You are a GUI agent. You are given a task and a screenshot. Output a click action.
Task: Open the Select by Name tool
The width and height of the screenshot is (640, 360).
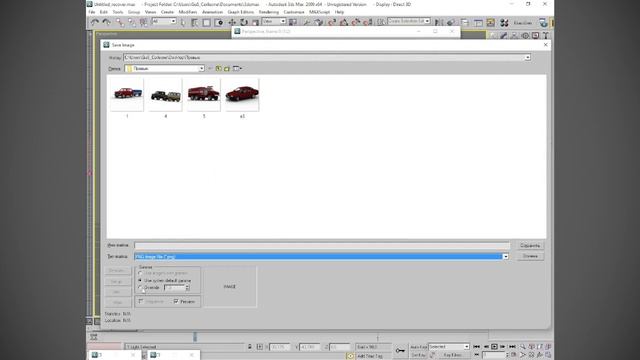pyautogui.click(x=194, y=22)
